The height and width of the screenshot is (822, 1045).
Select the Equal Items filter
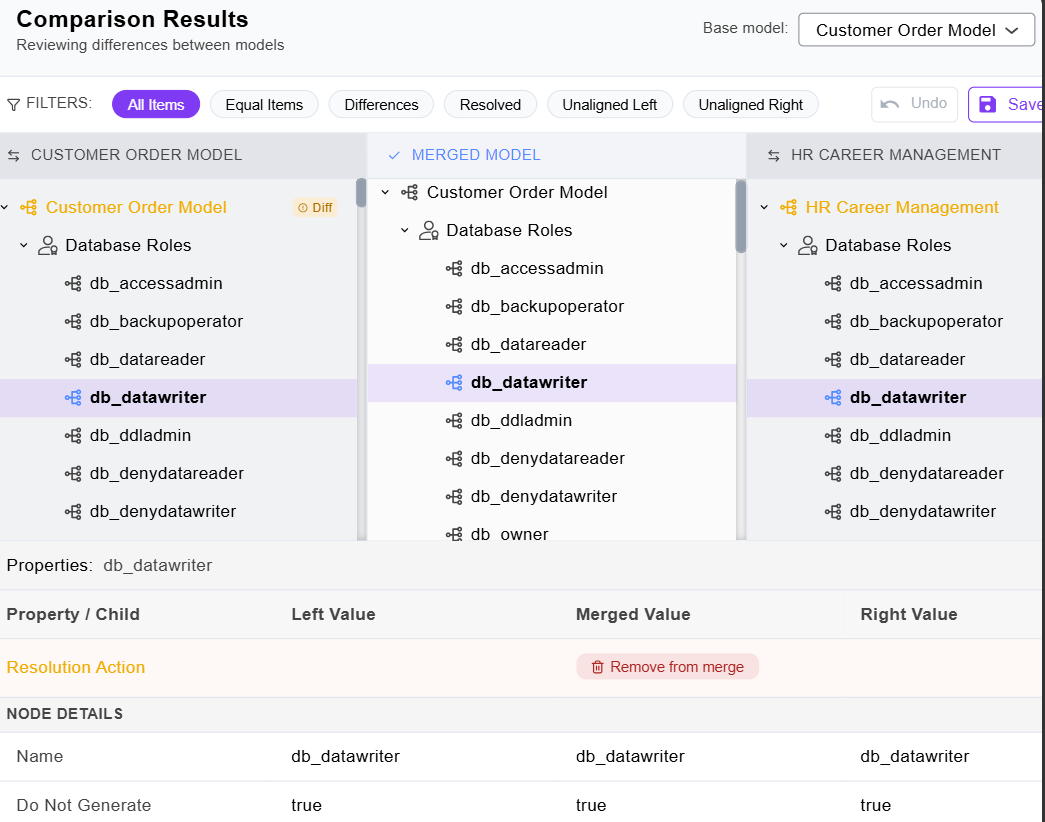tap(264, 105)
